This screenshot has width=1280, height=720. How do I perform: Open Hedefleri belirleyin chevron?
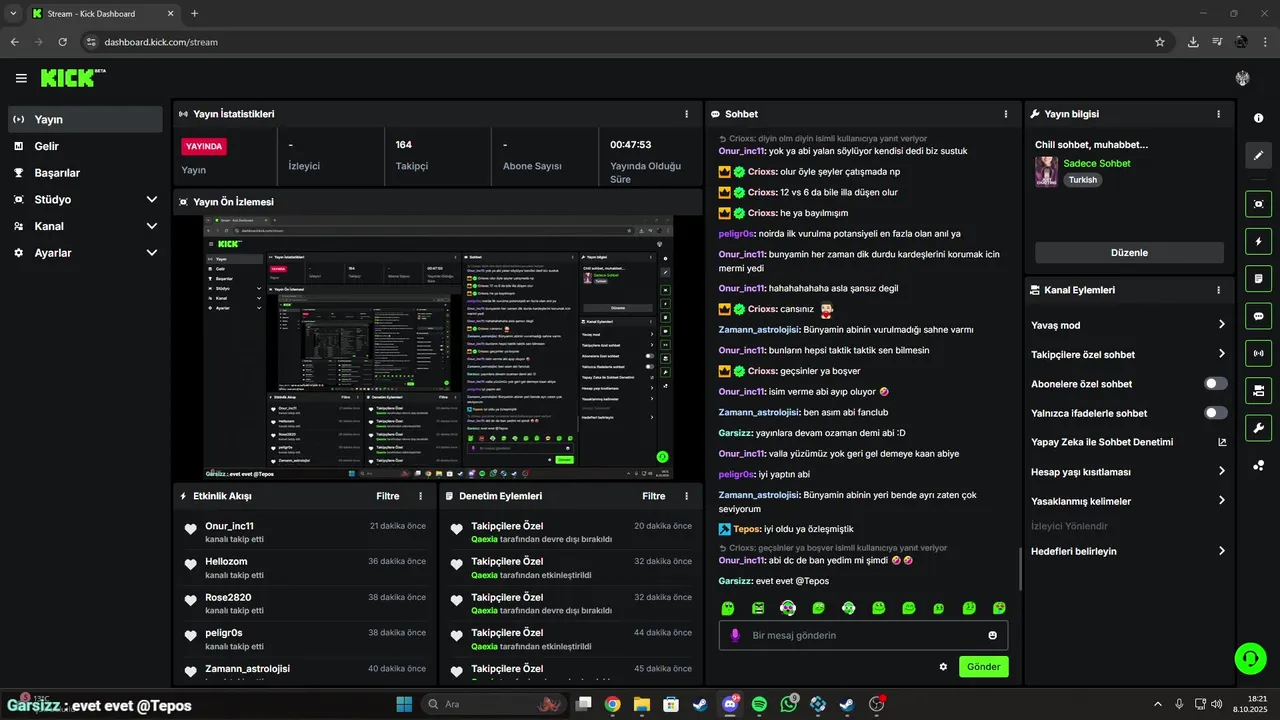[x=1221, y=551]
